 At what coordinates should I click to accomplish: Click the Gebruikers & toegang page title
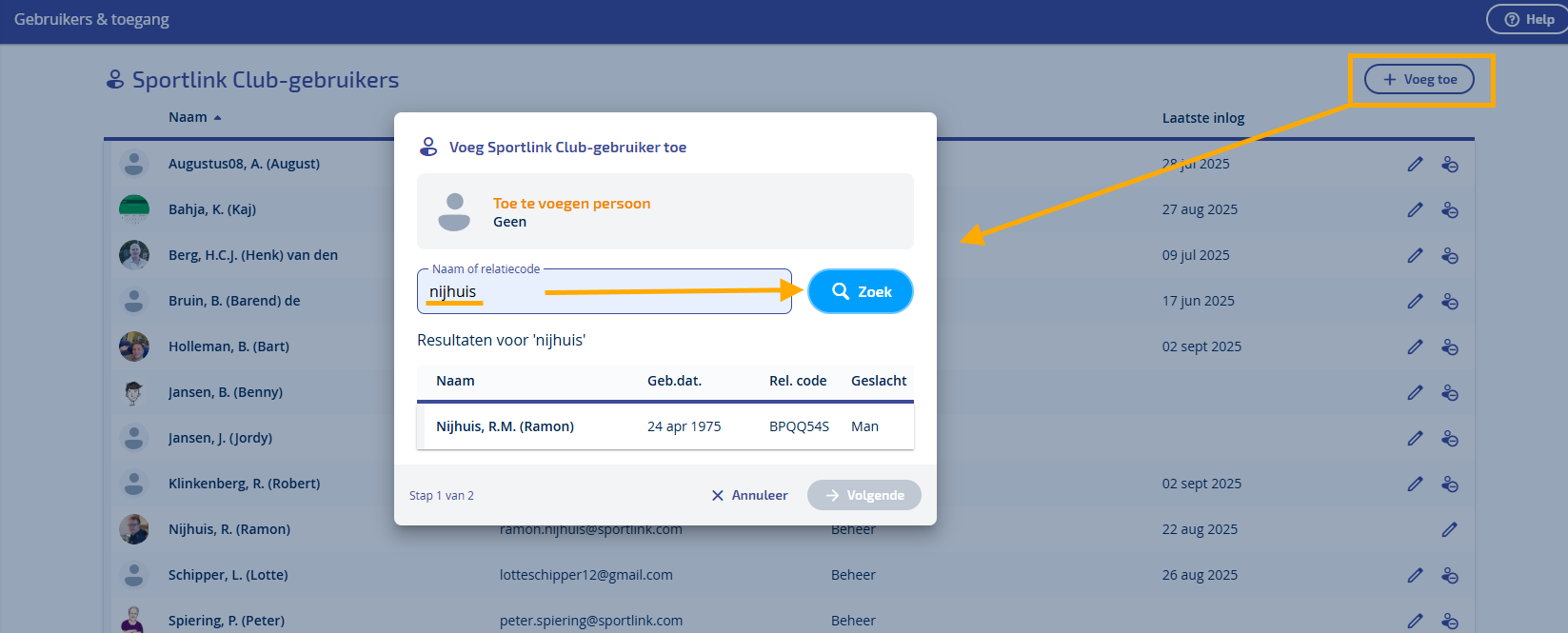[91, 19]
